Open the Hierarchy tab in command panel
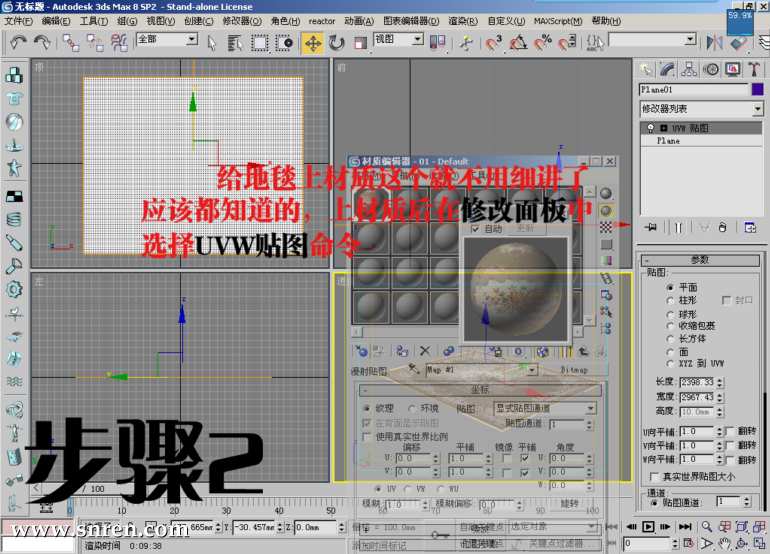Screen dimensions: 770x554 coord(689,70)
